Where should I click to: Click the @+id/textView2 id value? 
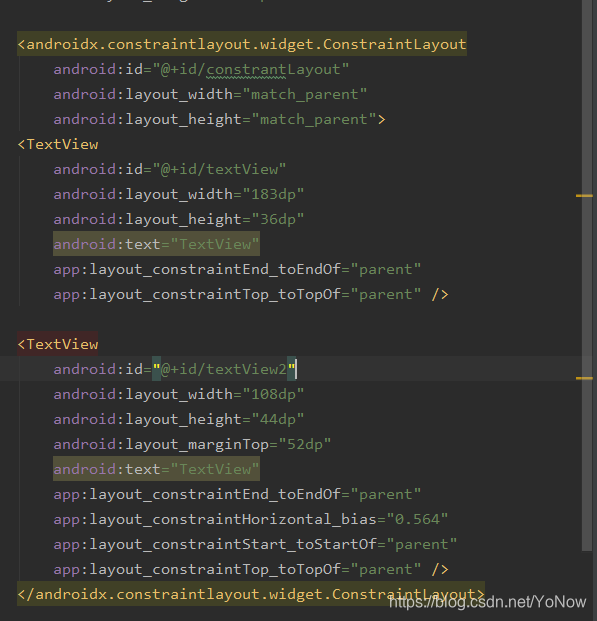pyautogui.click(x=224, y=369)
